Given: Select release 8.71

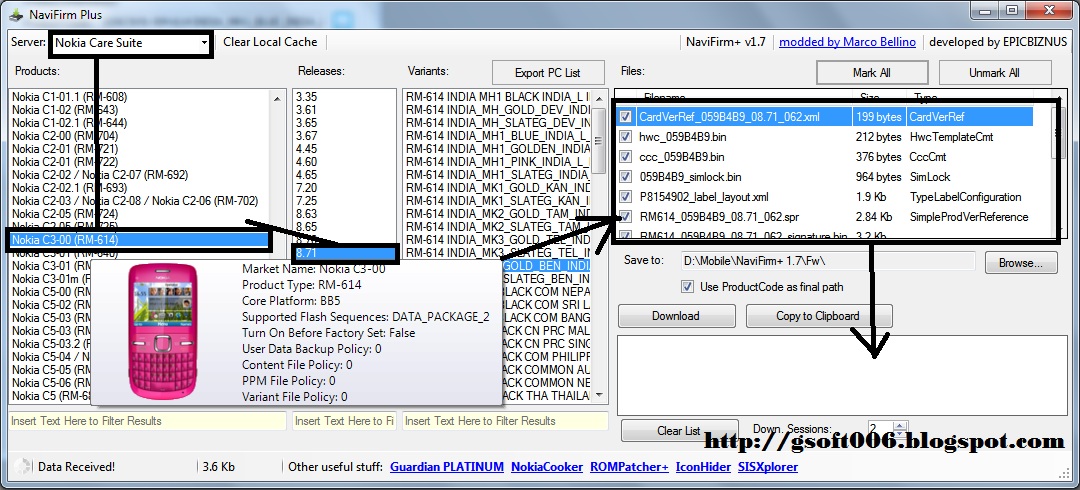Looking at the screenshot, I should click(344, 253).
